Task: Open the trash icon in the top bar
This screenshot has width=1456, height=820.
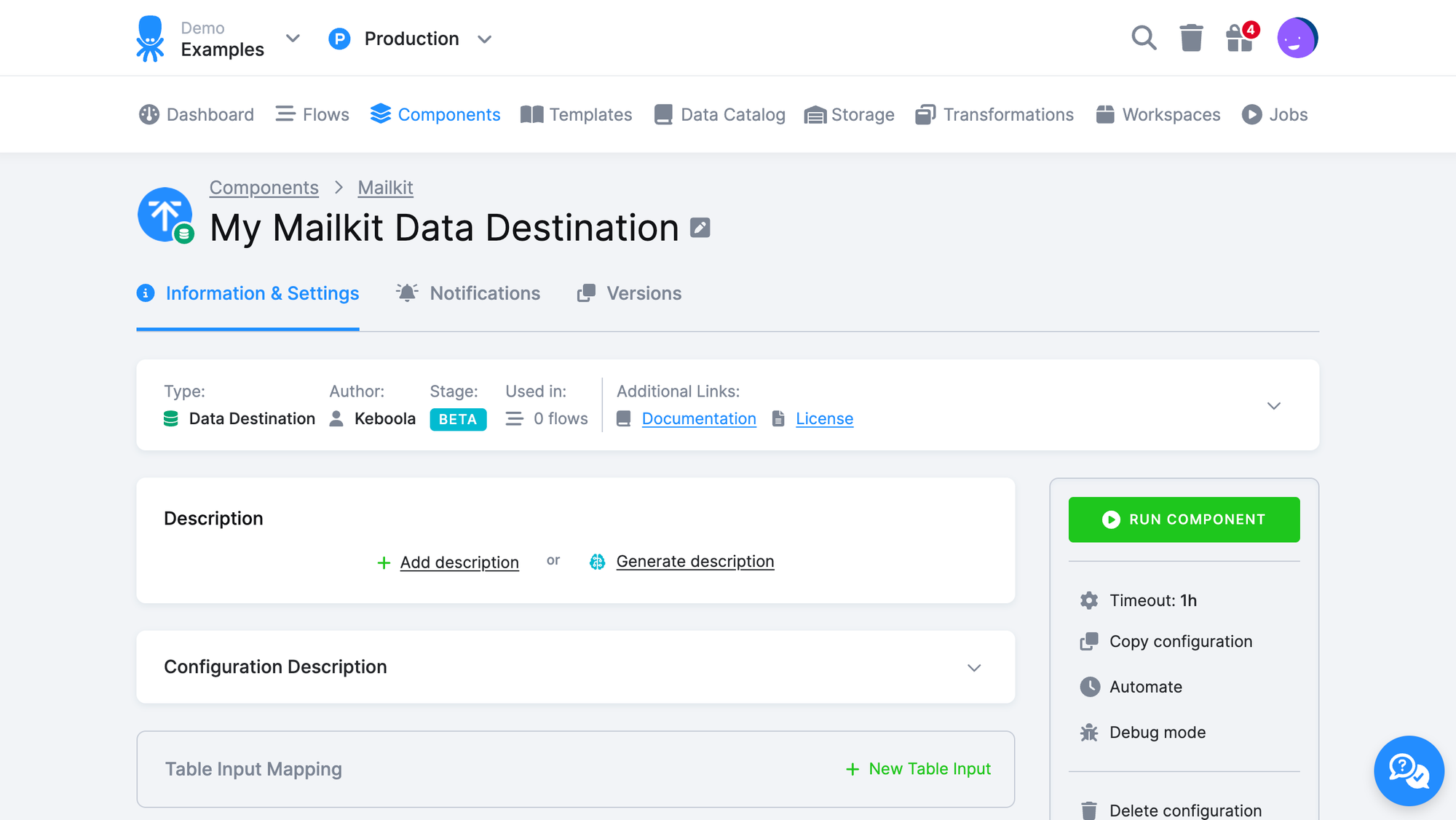Action: (1192, 38)
